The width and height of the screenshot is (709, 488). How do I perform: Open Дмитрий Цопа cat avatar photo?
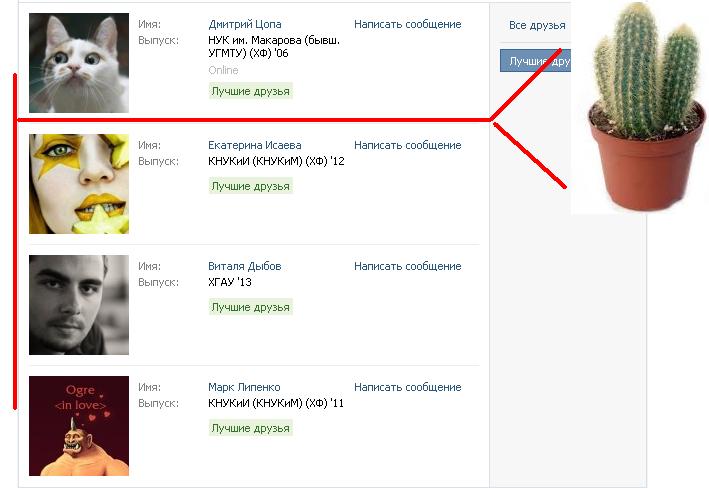point(79,63)
